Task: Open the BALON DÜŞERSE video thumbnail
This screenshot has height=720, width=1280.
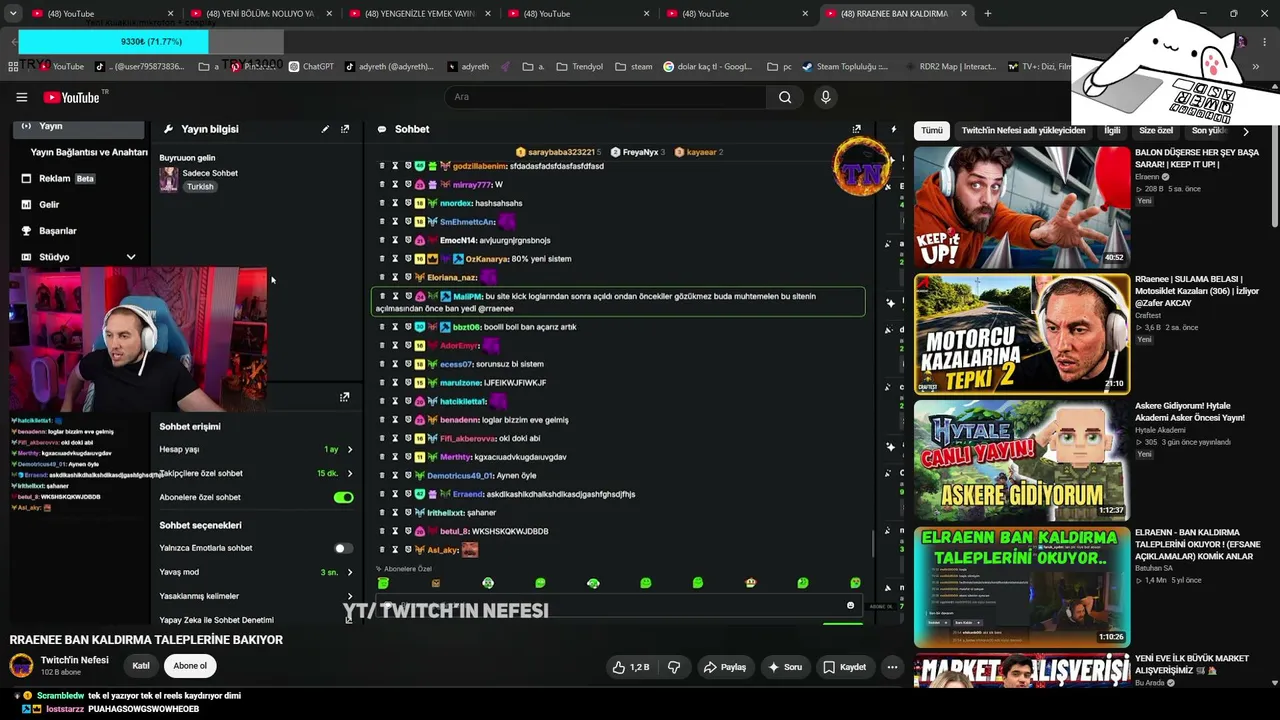Action: pos(1021,207)
